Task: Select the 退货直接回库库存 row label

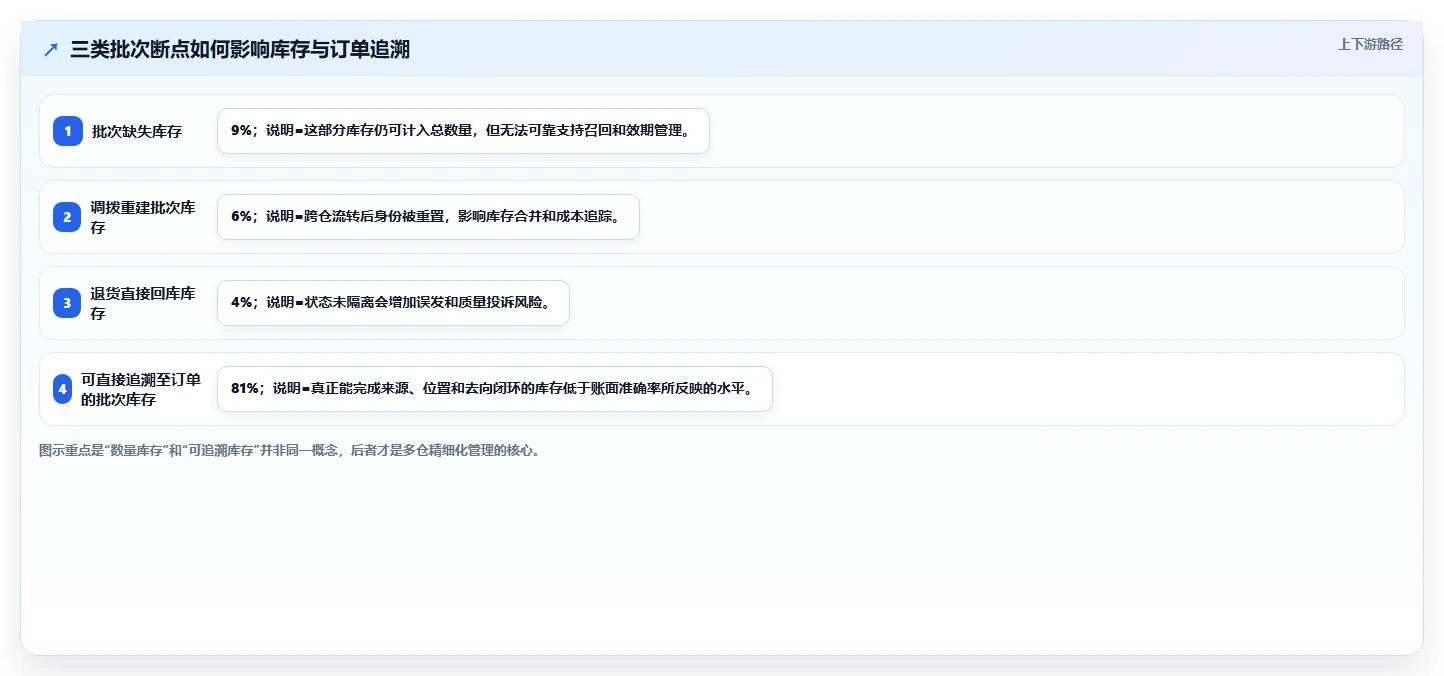Action: point(143,303)
